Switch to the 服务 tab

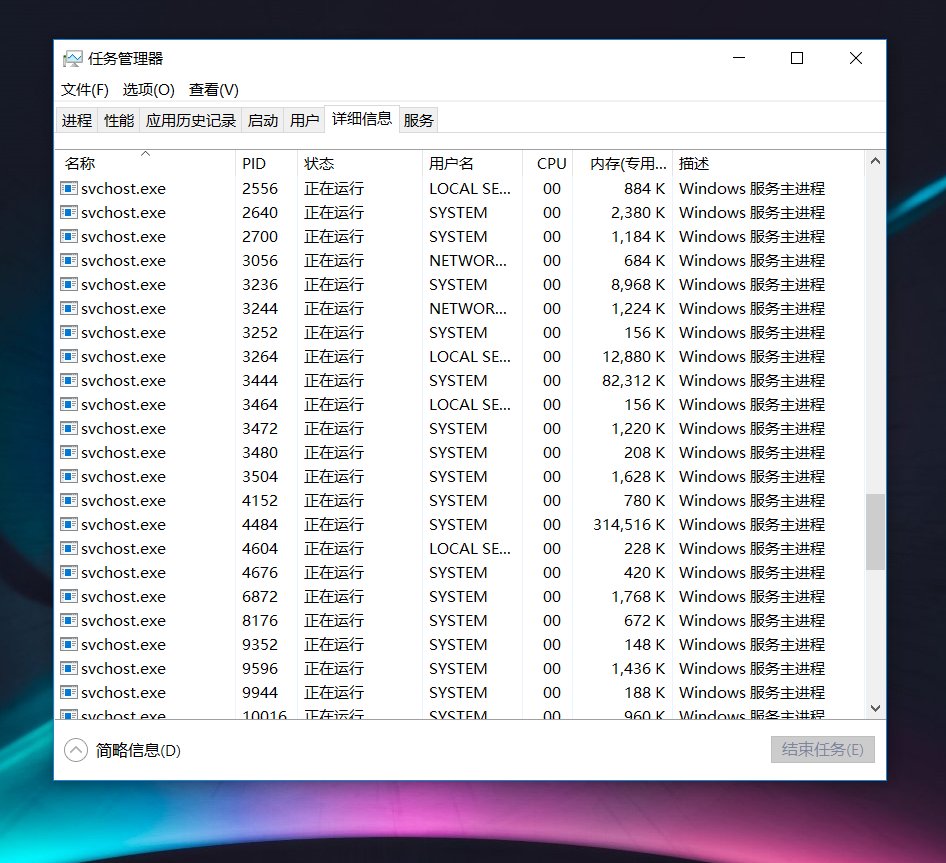[x=419, y=120]
